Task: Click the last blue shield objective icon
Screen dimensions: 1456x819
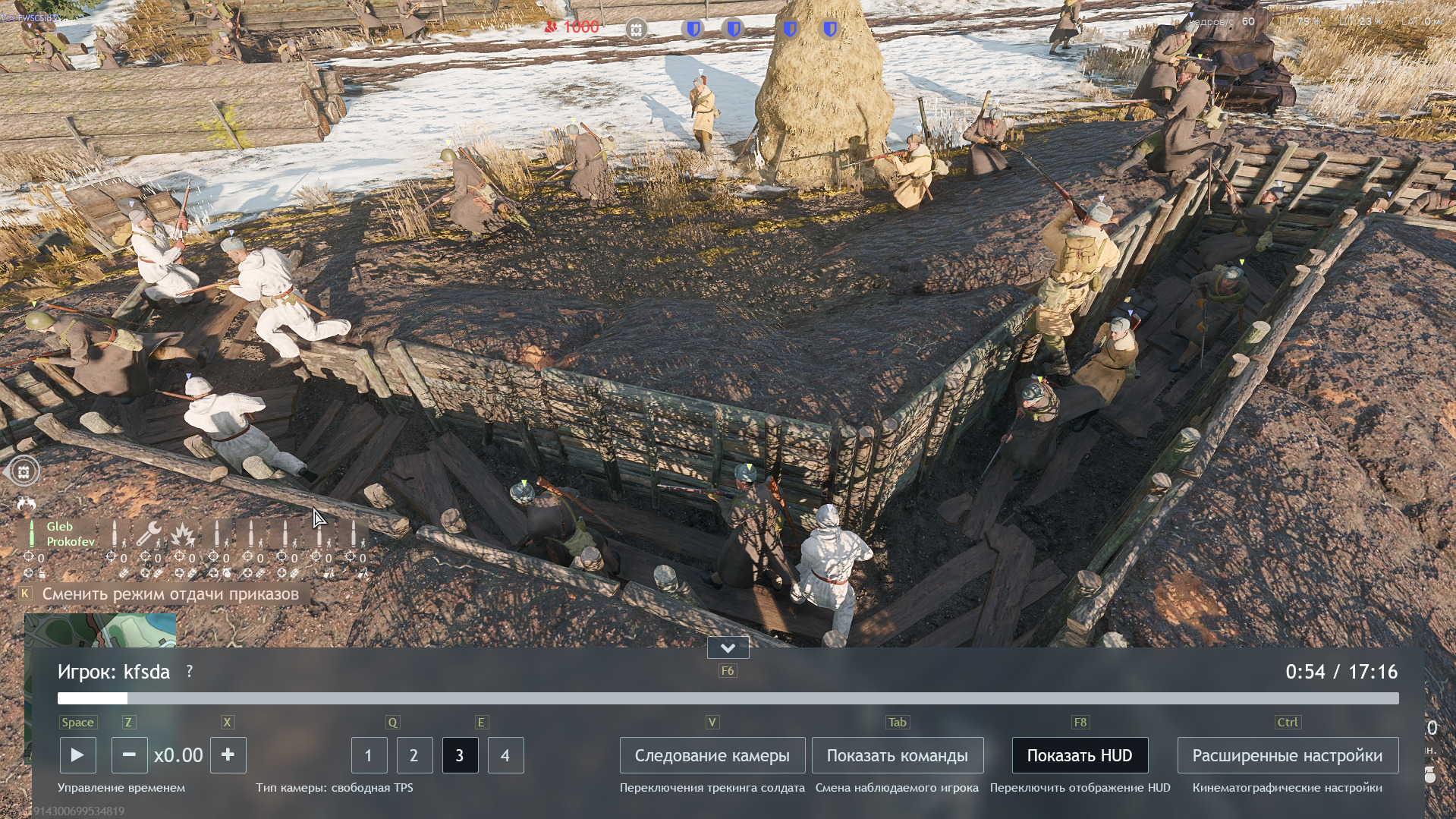Action: [830, 30]
